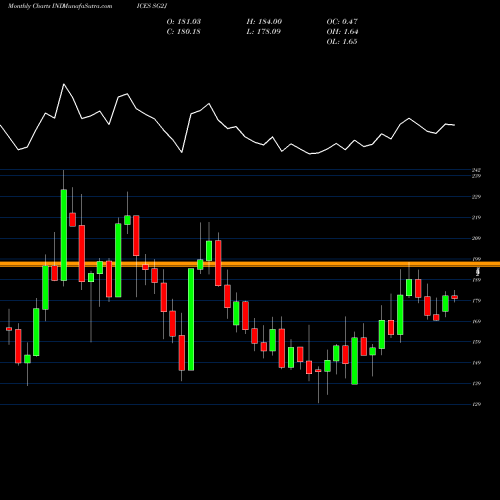Click the 149 price axis label
Viewport: 500px width, 500px height.
(x=476, y=363)
